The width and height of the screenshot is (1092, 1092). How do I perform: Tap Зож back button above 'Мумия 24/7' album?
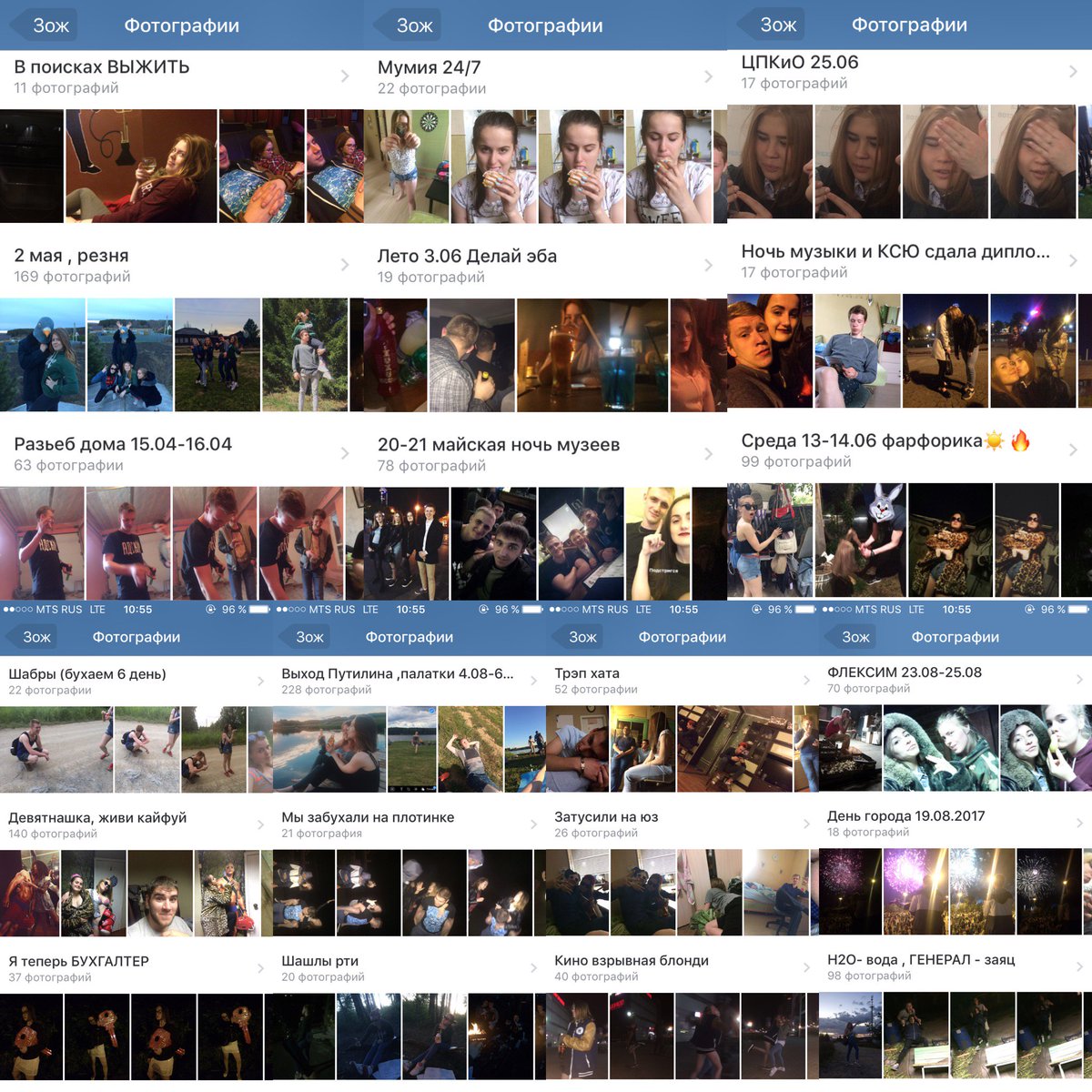(406, 25)
